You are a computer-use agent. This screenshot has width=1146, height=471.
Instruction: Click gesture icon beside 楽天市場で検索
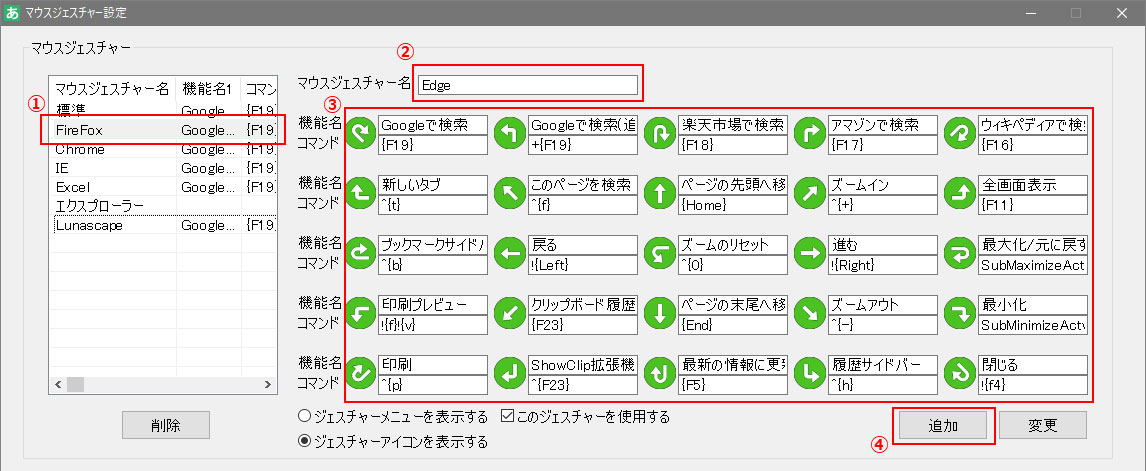point(661,135)
